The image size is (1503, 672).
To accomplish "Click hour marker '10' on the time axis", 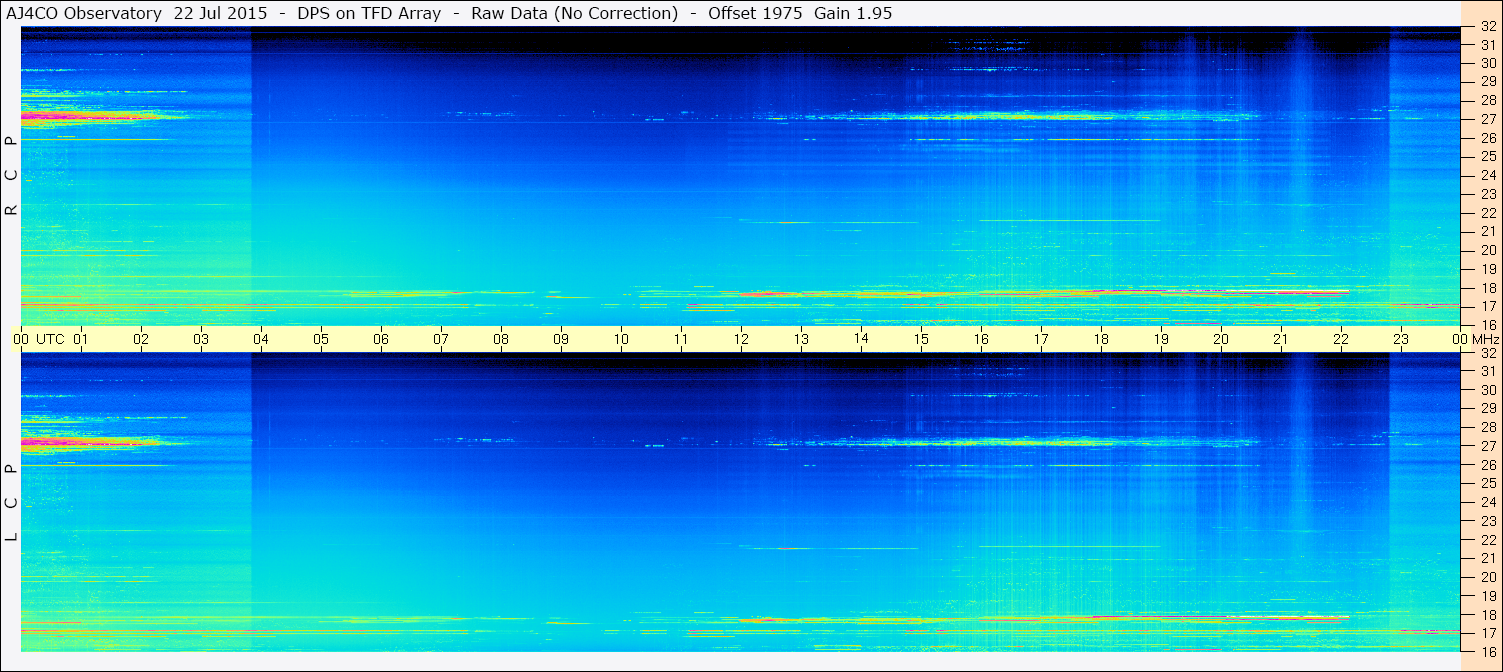I will (x=621, y=339).
